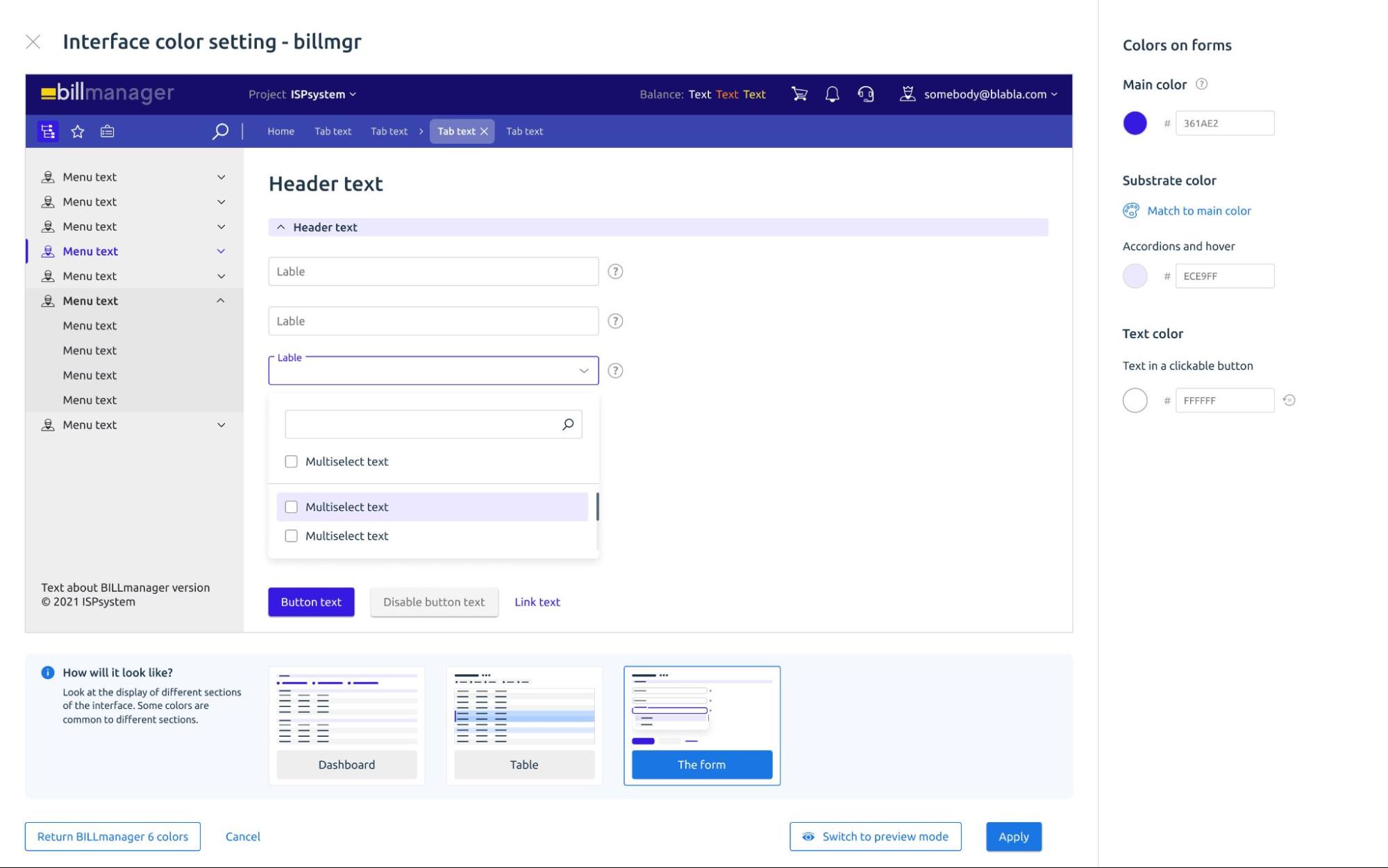Collapse the expanded Menu text section
Screen dimensions: 1388x868
[x=220, y=301]
